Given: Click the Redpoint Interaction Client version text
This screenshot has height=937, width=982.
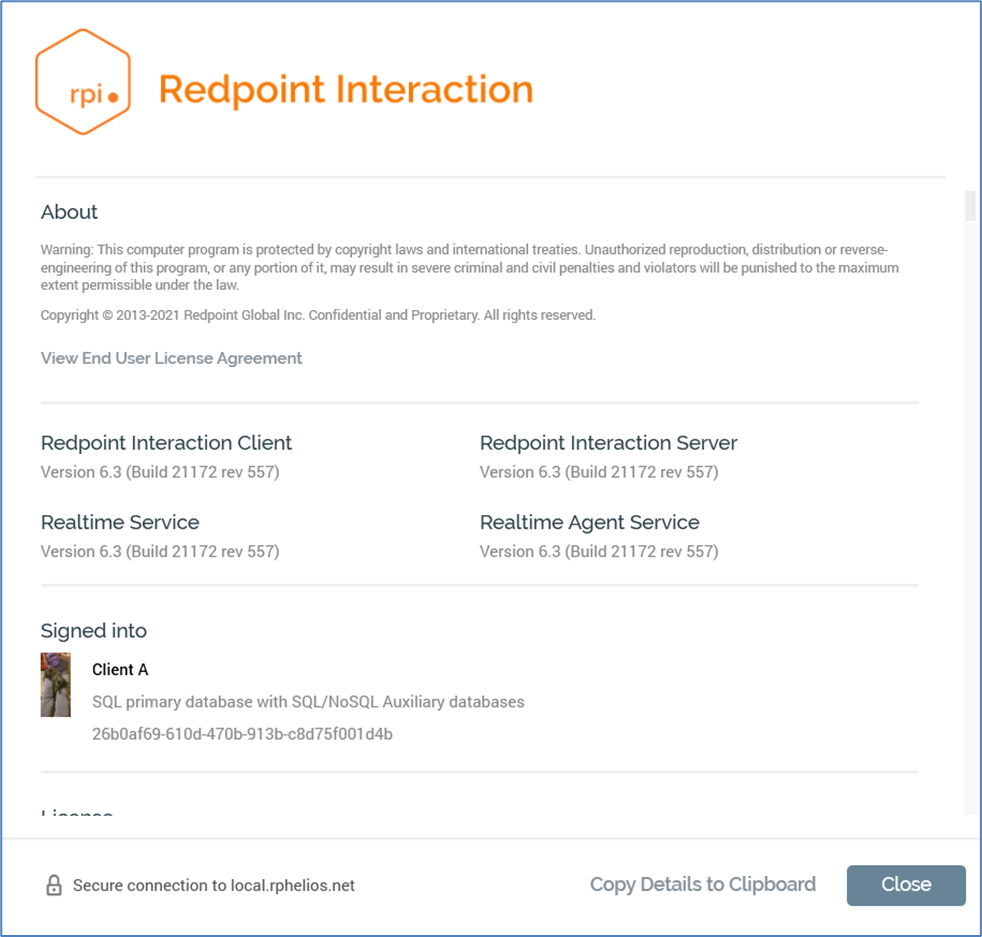Looking at the screenshot, I should (160, 471).
